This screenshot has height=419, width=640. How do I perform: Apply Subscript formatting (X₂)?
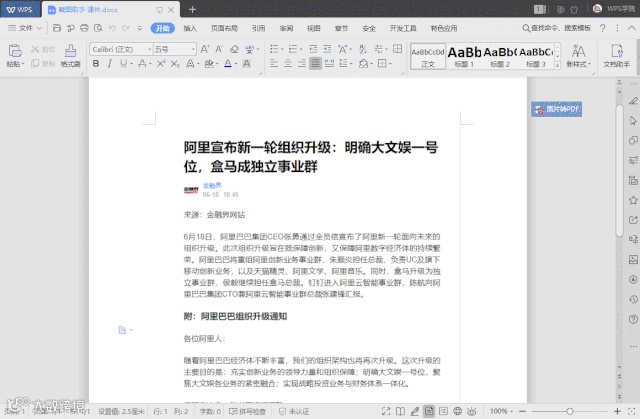[175, 63]
